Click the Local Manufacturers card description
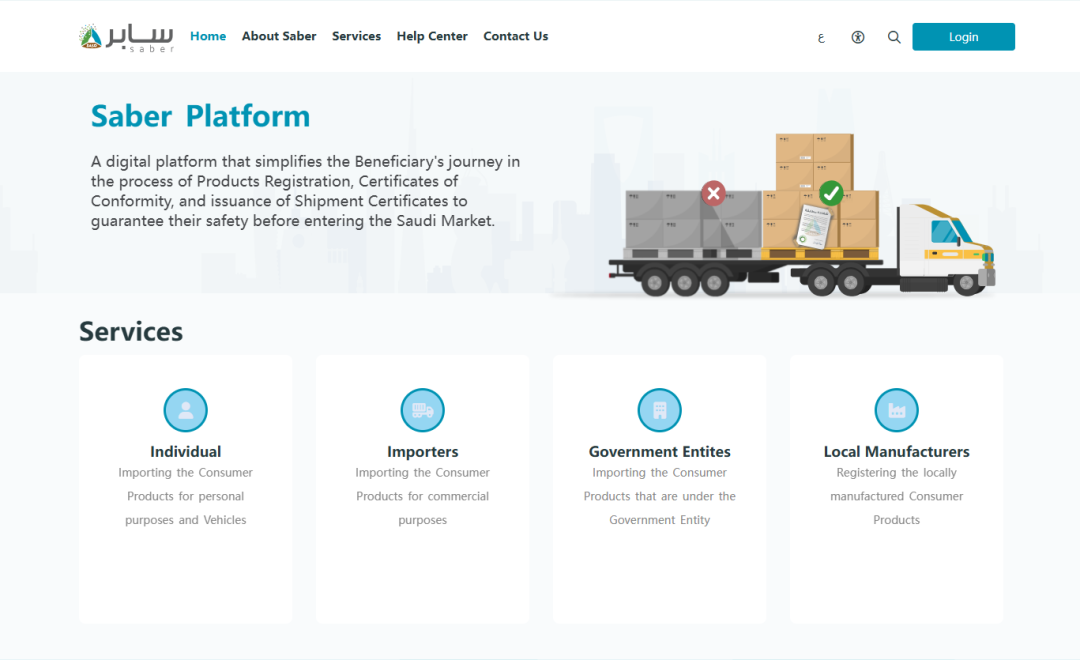The width and height of the screenshot is (1080, 660). pyautogui.click(x=896, y=496)
